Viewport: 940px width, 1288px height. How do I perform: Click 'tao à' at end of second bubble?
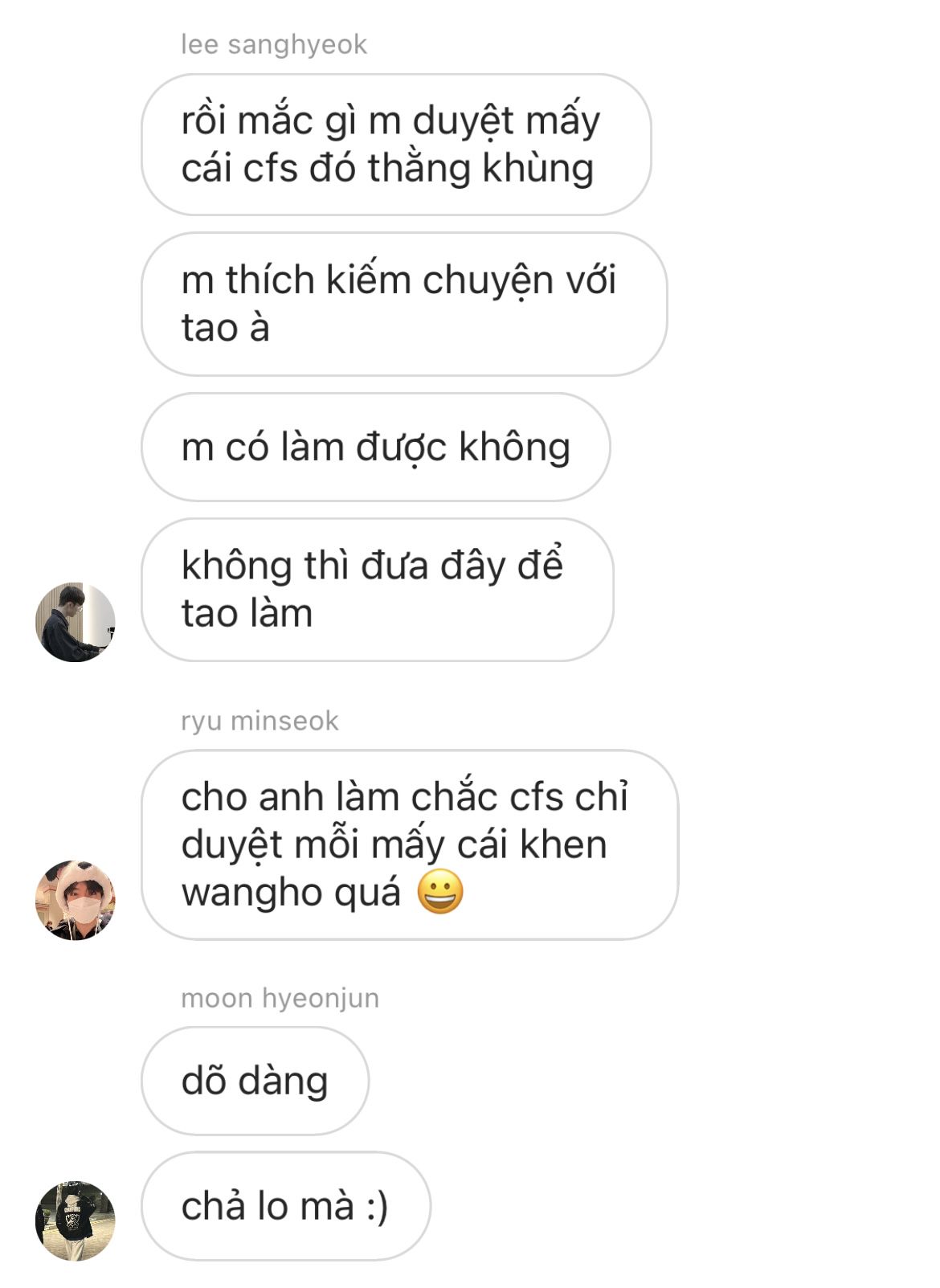click(x=225, y=328)
